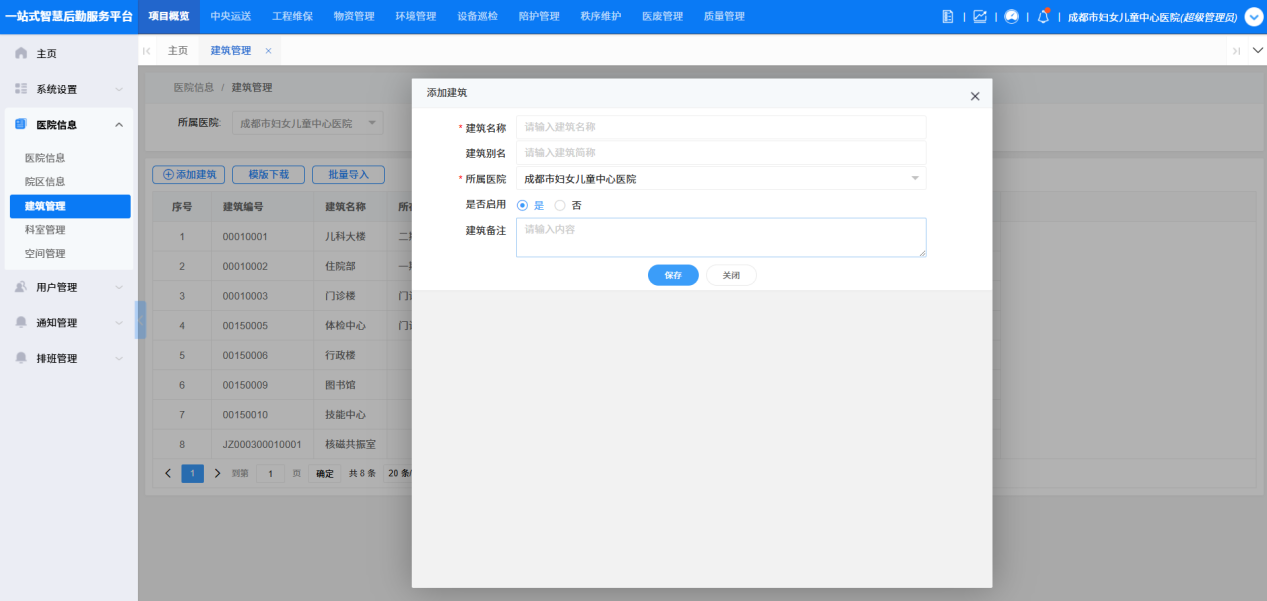Click the 模版下载 button
This screenshot has height=601, width=1267.
(x=269, y=174)
